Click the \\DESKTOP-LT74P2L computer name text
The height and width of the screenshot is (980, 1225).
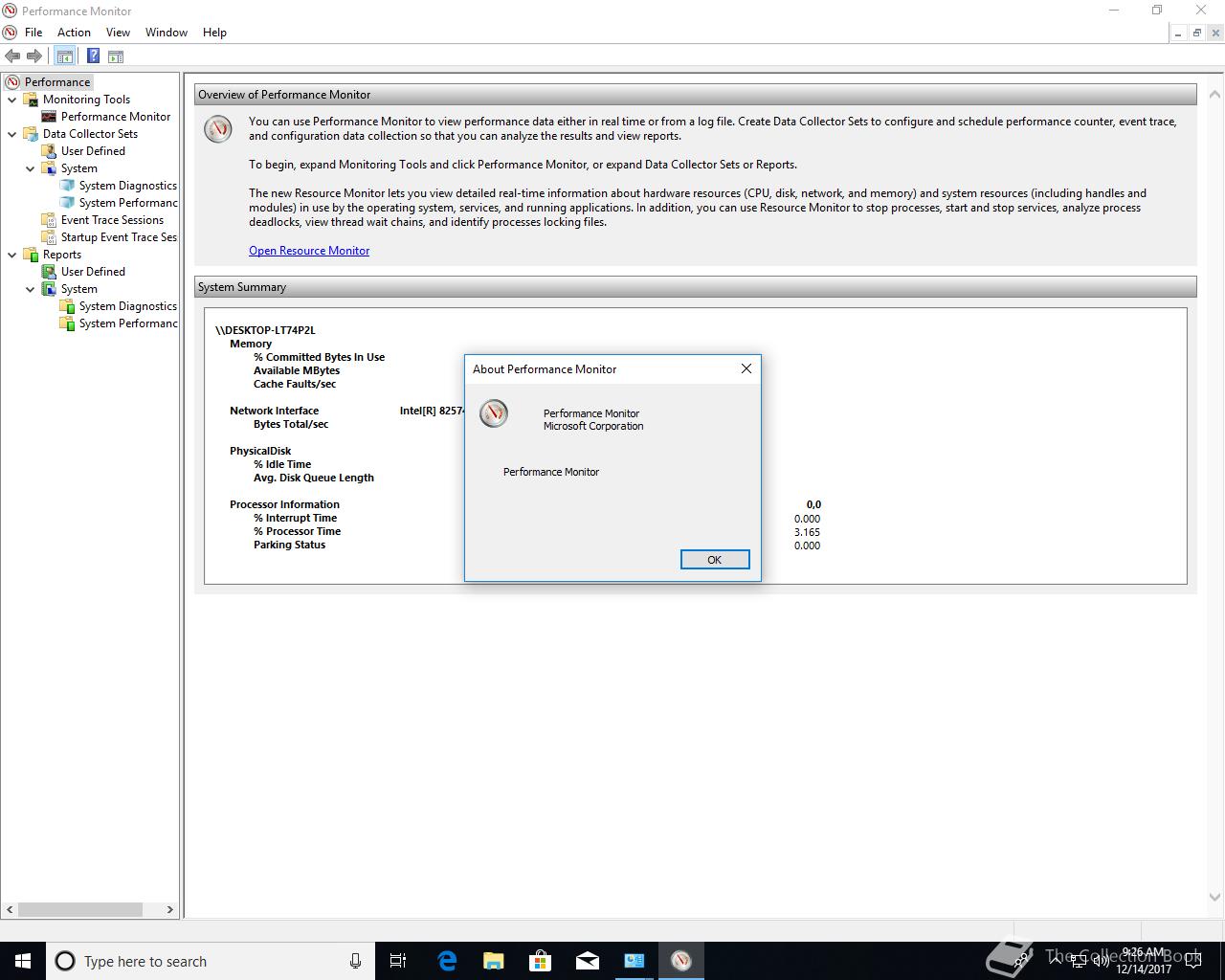tap(265, 330)
